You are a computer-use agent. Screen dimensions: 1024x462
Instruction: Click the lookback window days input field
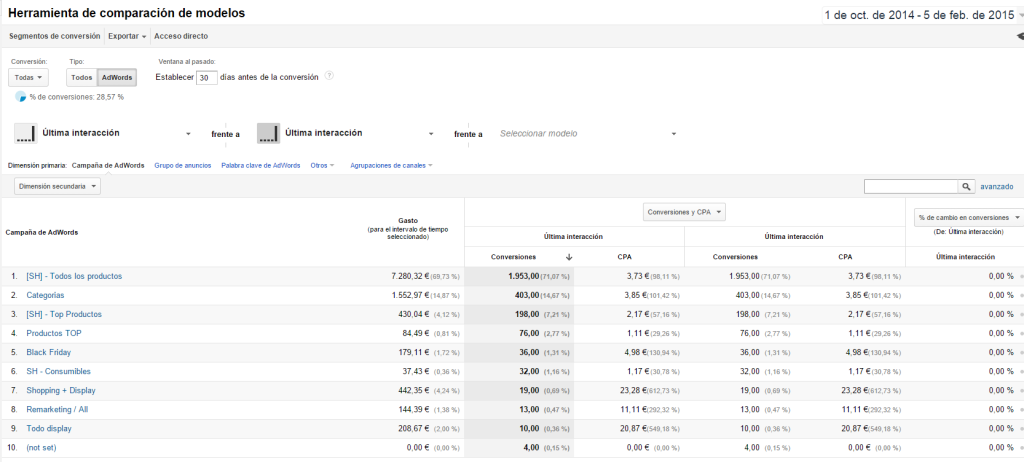[x=206, y=78]
